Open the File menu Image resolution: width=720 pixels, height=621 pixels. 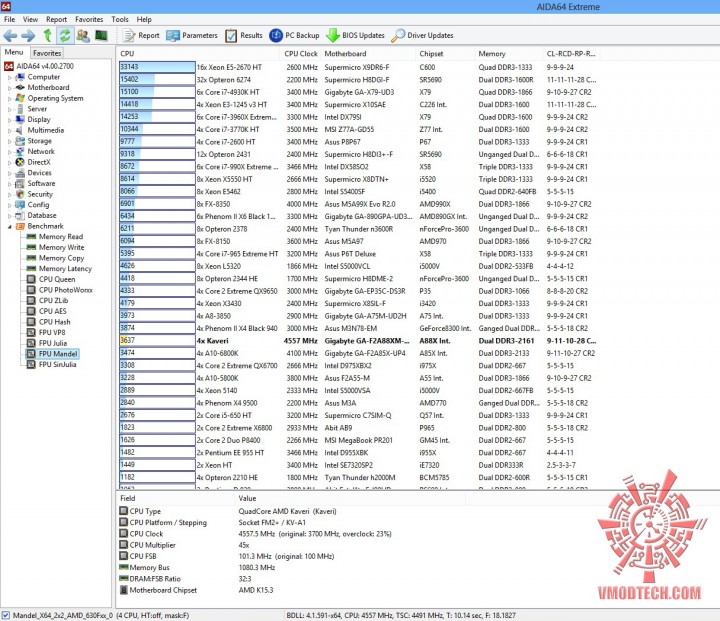[9, 19]
